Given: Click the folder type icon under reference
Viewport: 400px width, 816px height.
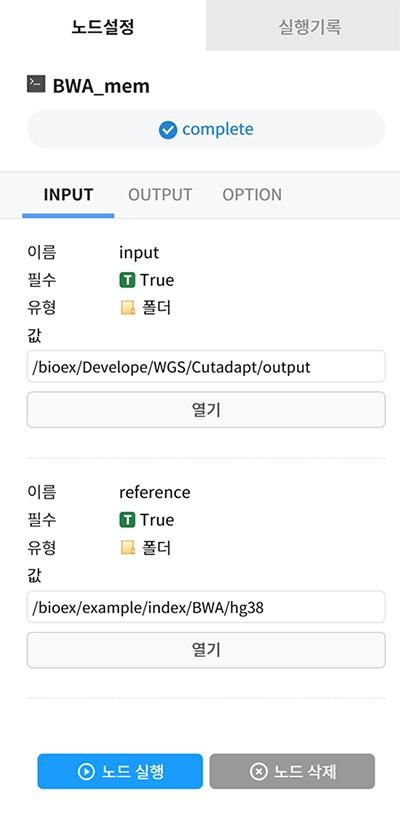Looking at the screenshot, I should click(128, 547).
